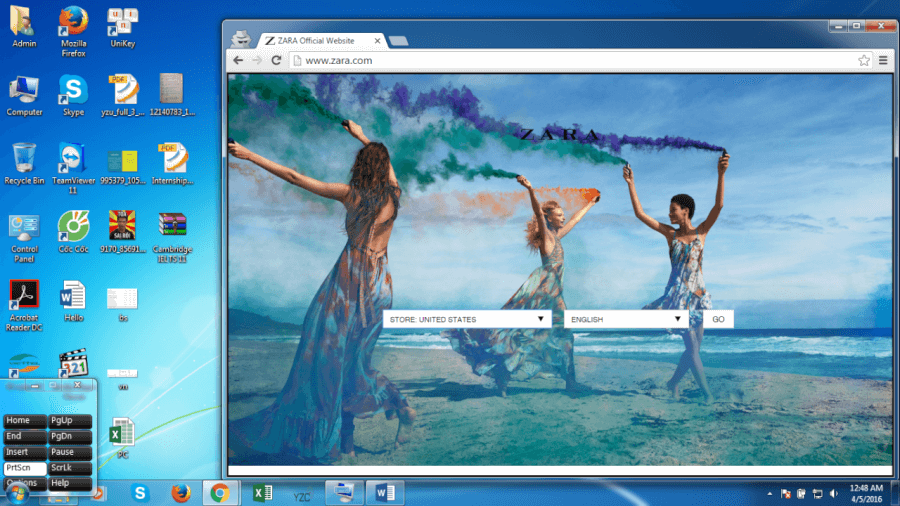Reload the Zara page

click(x=276, y=60)
